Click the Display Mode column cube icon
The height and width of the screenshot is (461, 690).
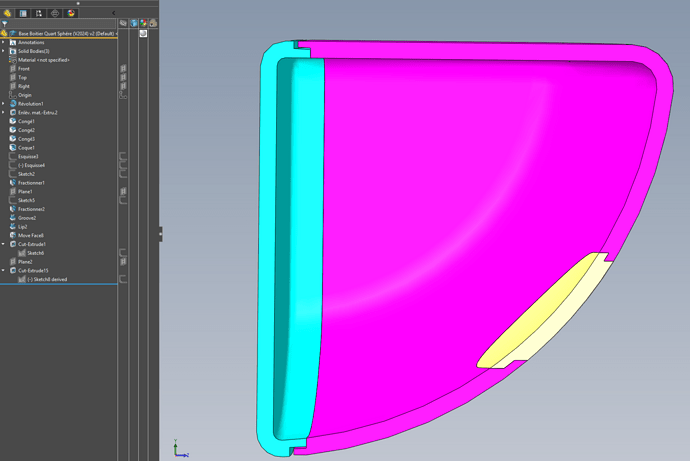tap(133, 23)
